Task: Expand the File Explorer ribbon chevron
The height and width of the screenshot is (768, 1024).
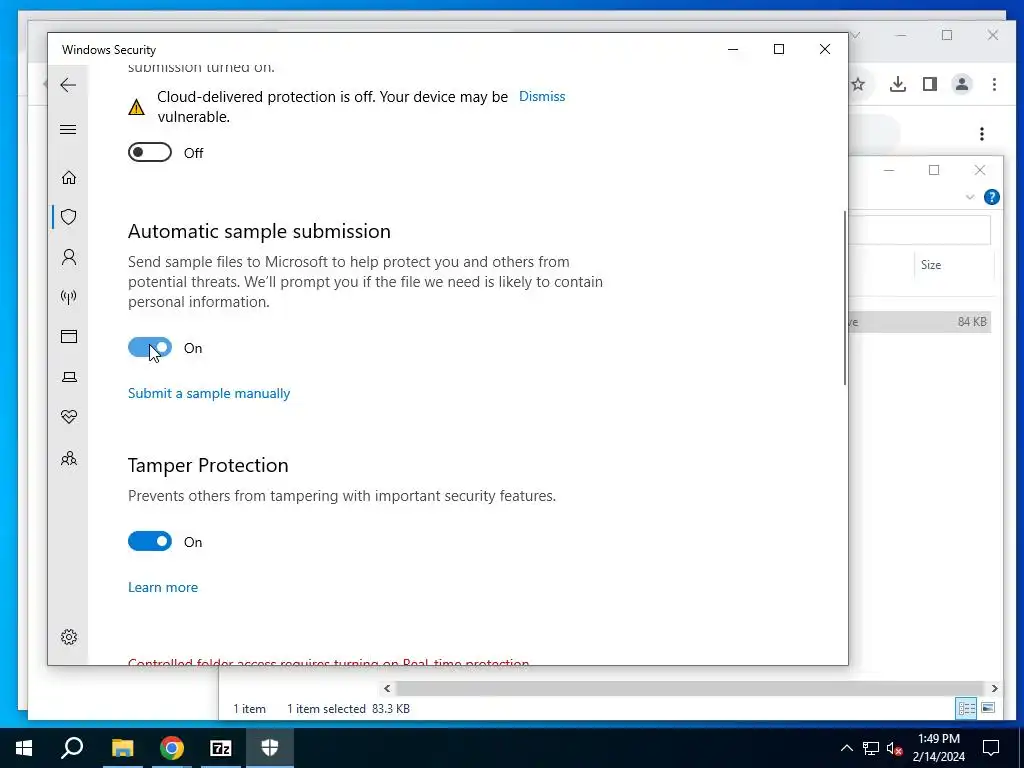Action: click(x=970, y=197)
